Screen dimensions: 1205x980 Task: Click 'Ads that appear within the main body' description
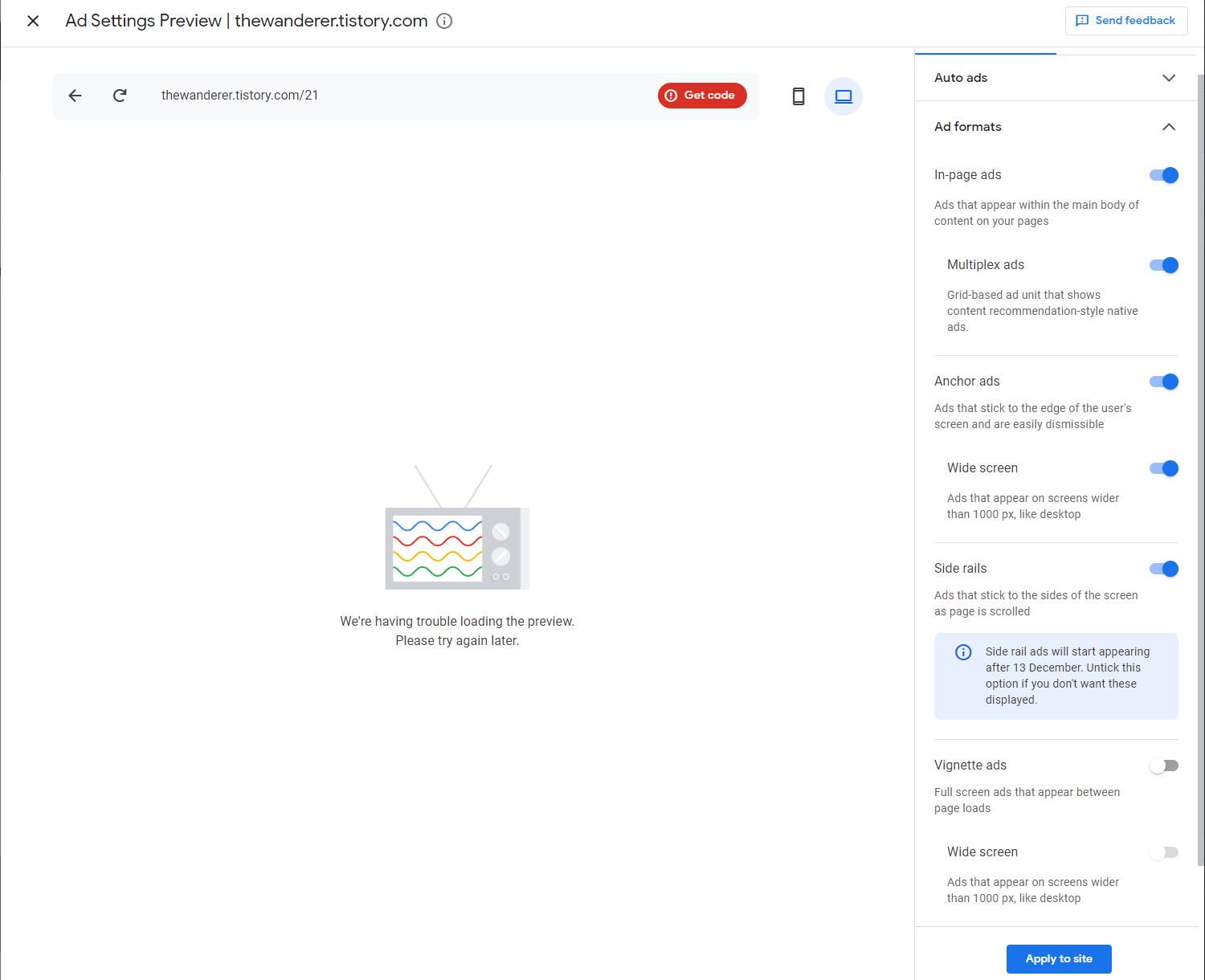pyautogui.click(x=1036, y=213)
